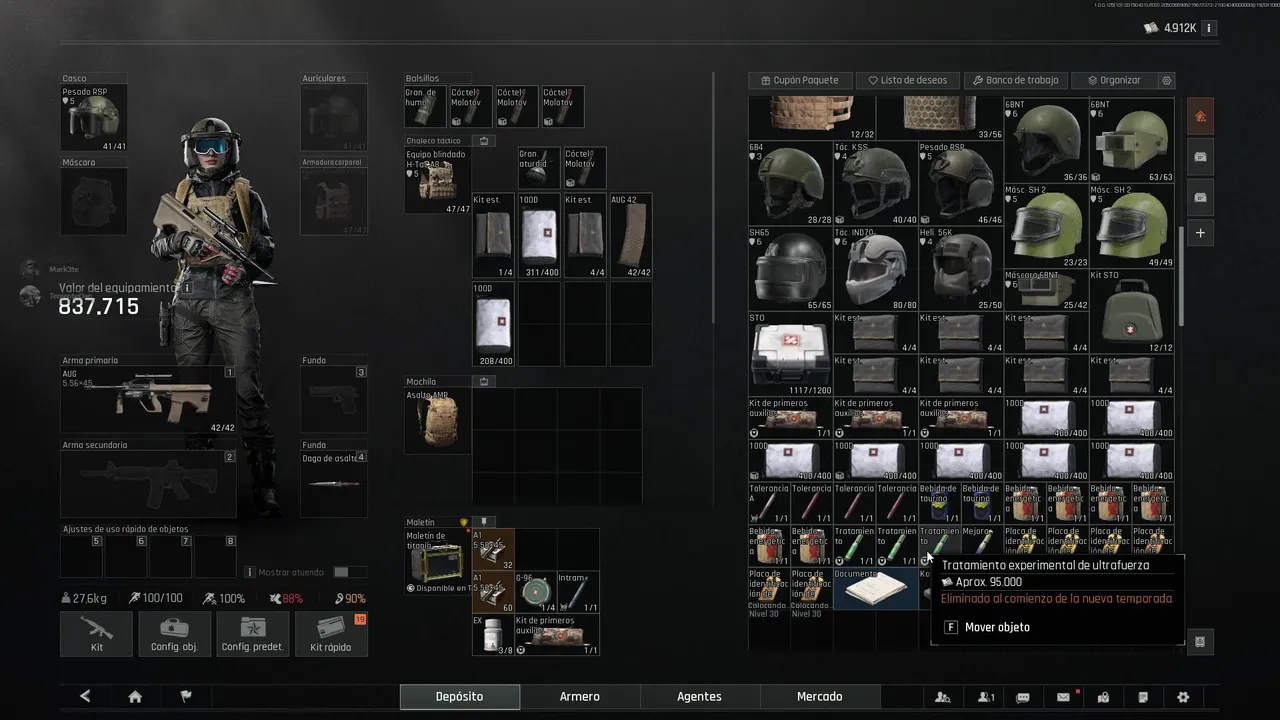Open Config. obj. button
This screenshot has width=1280, height=720.
[174, 634]
